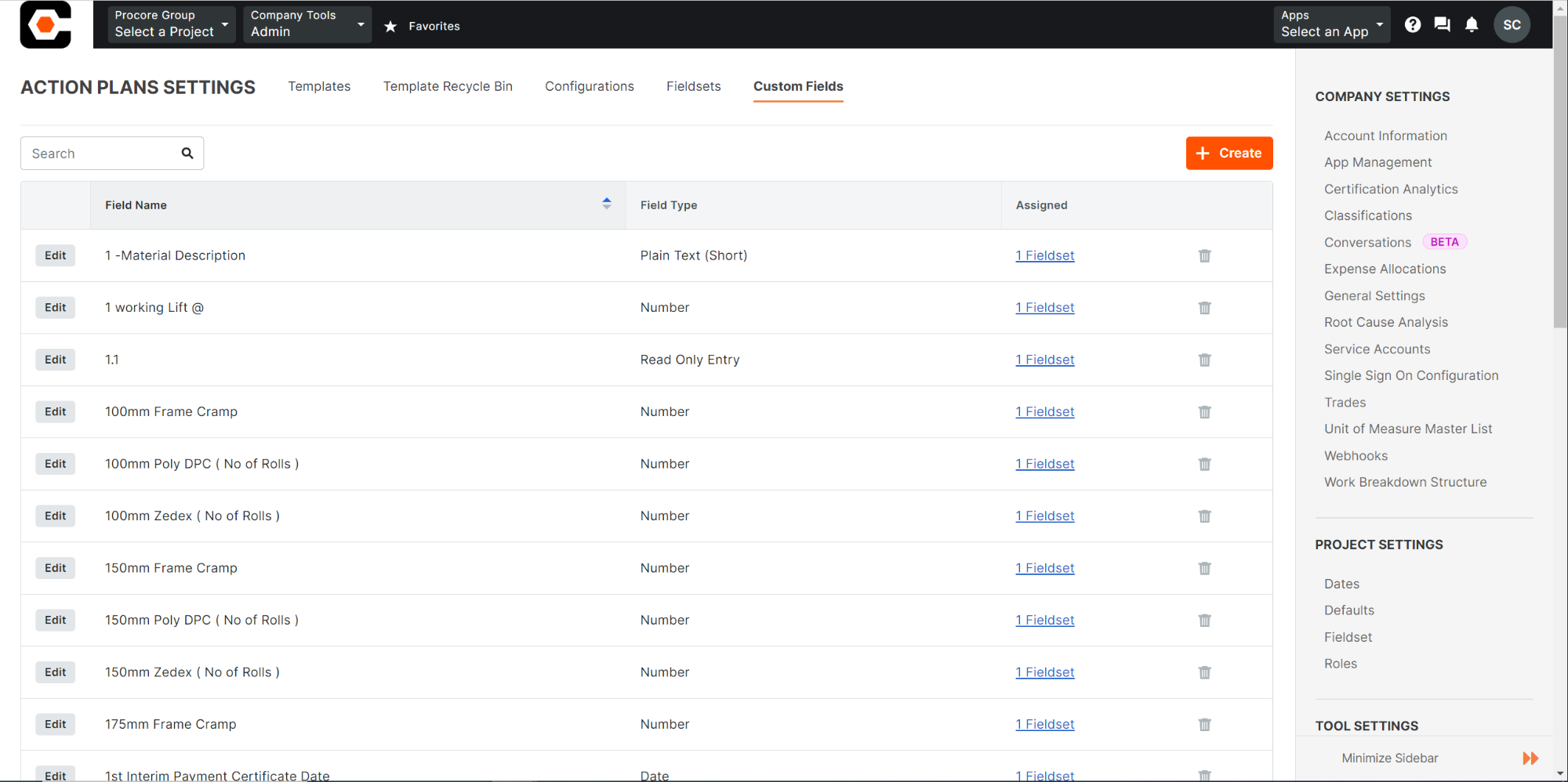The width and height of the screenshot is (1568, 782).
Task: Open project Fieldset settings
Action: pyautogui.click(x=1348, y=637)
